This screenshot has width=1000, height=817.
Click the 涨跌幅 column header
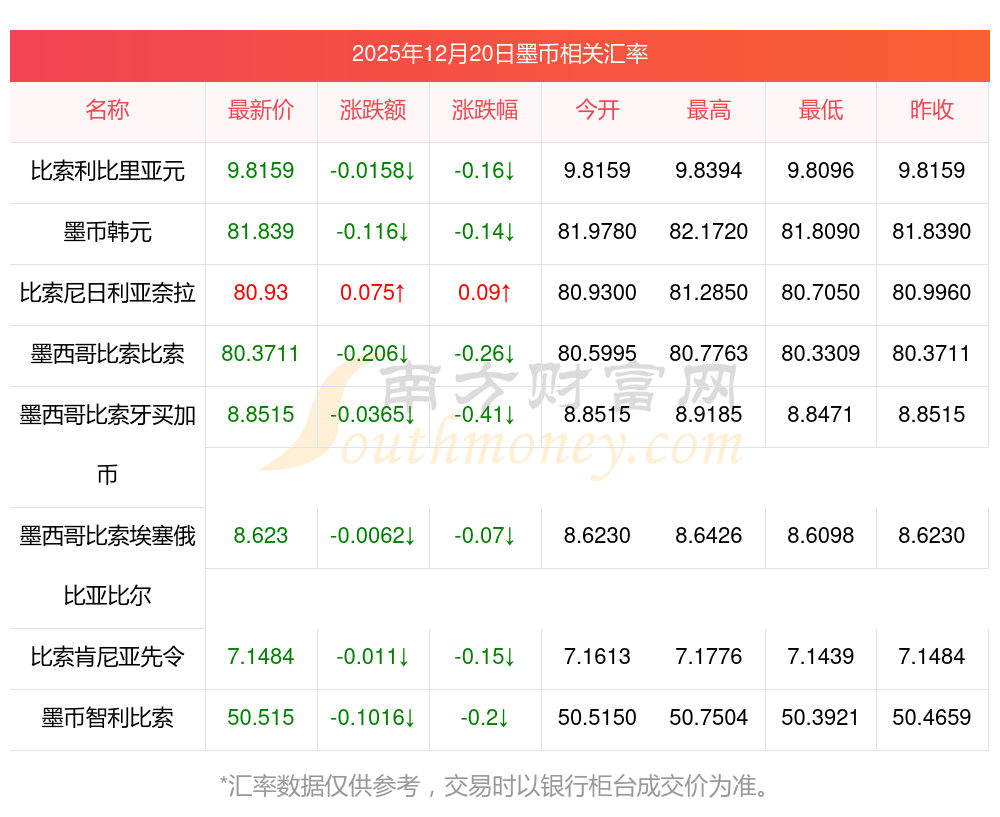coord(485,110)
